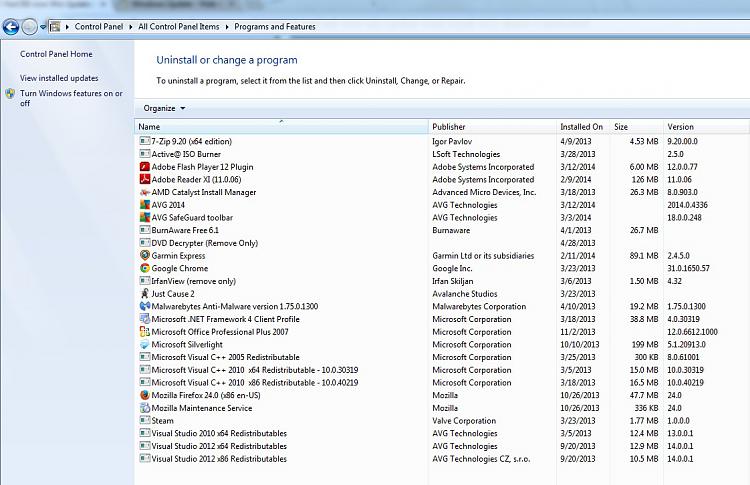Expand the arrow after All Control Panel Items
This screenshot has width=750, height=485.
[227, 27]
